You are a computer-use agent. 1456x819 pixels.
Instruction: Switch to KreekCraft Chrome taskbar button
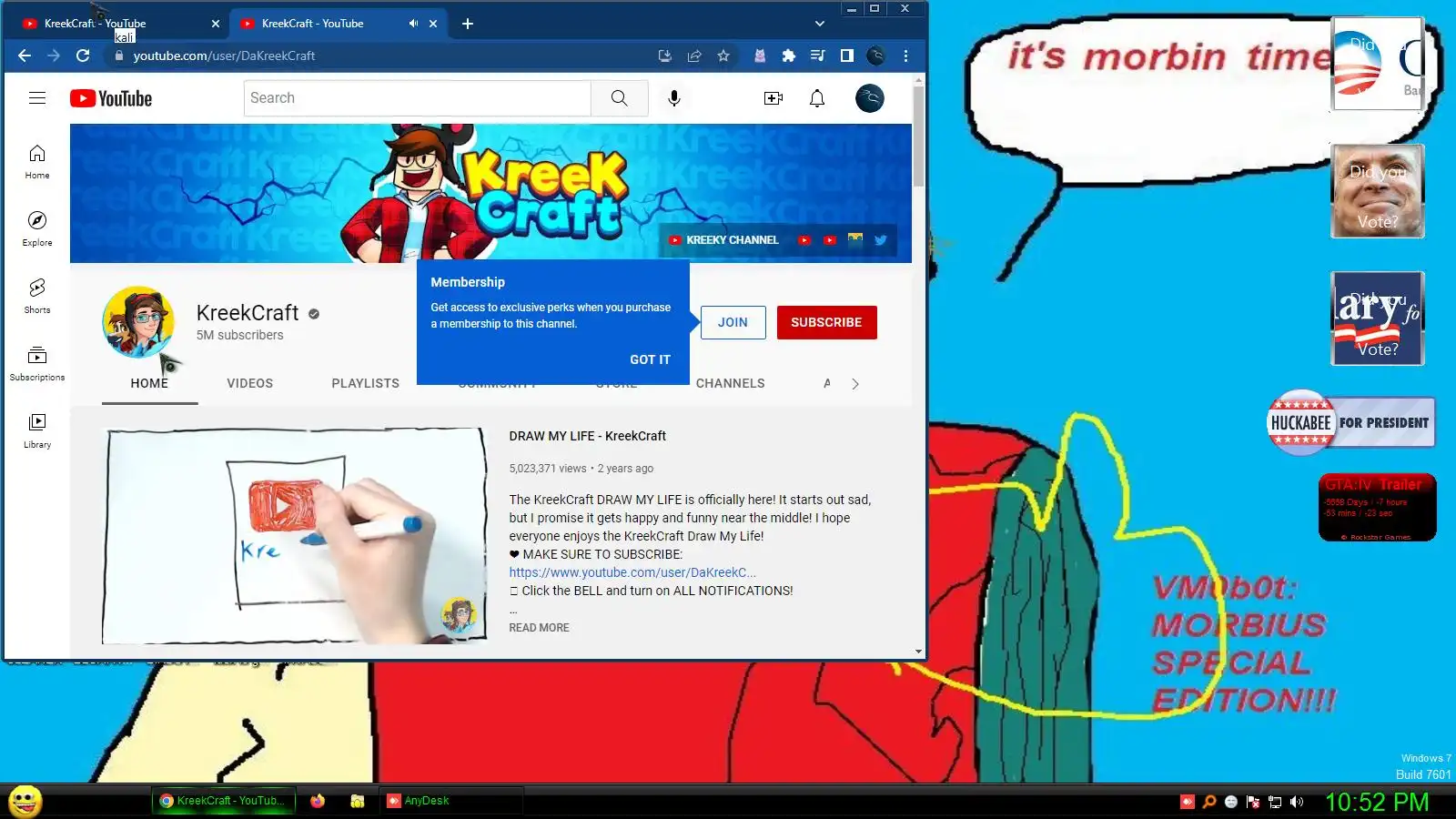point(224,801)
